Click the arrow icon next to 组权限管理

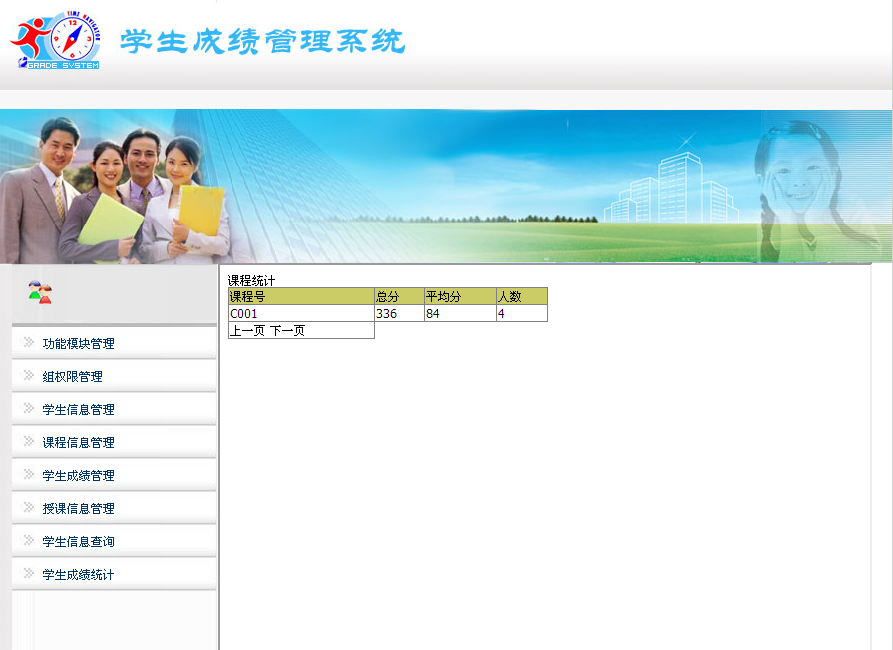(x=28, y=376)
